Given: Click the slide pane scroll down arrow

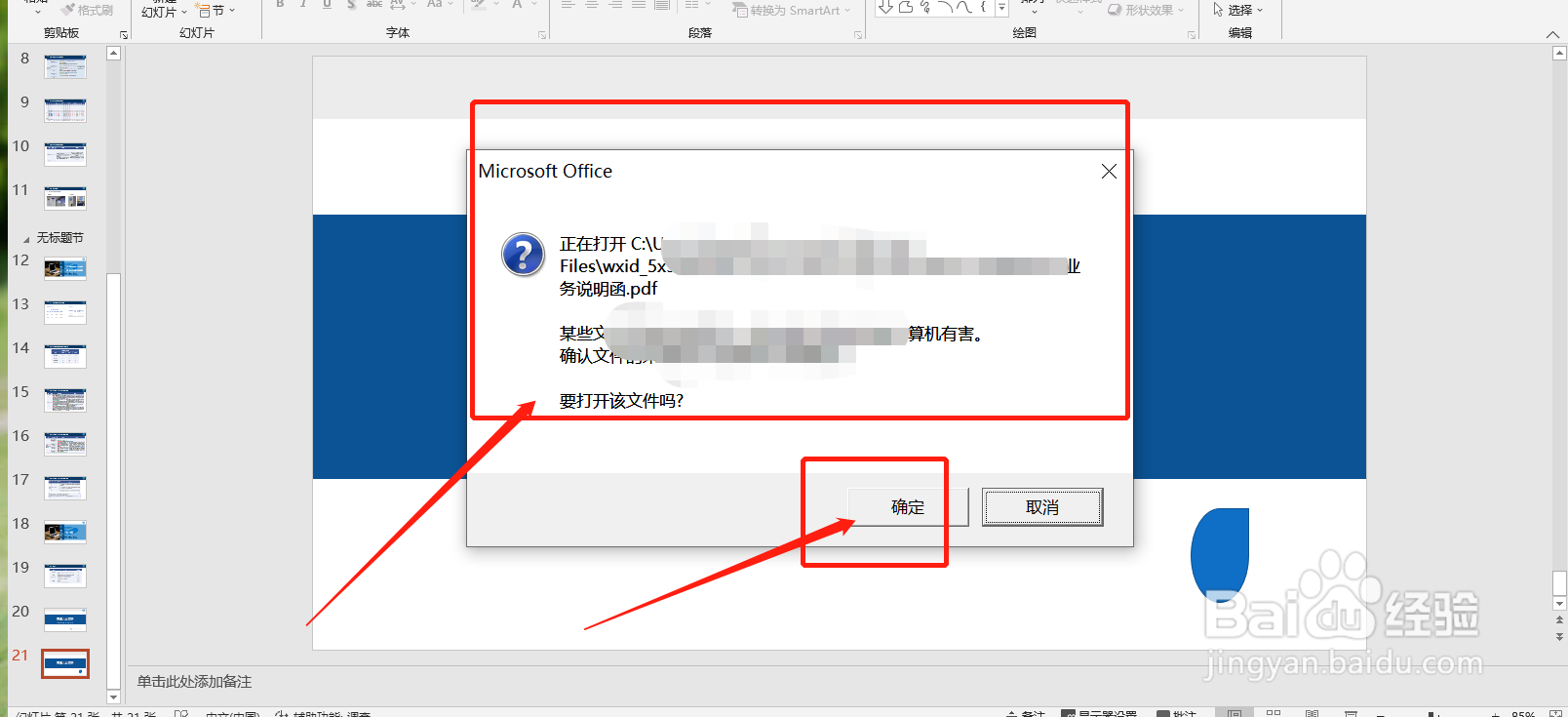Looking at the screenshot, I should coord(113,697).
